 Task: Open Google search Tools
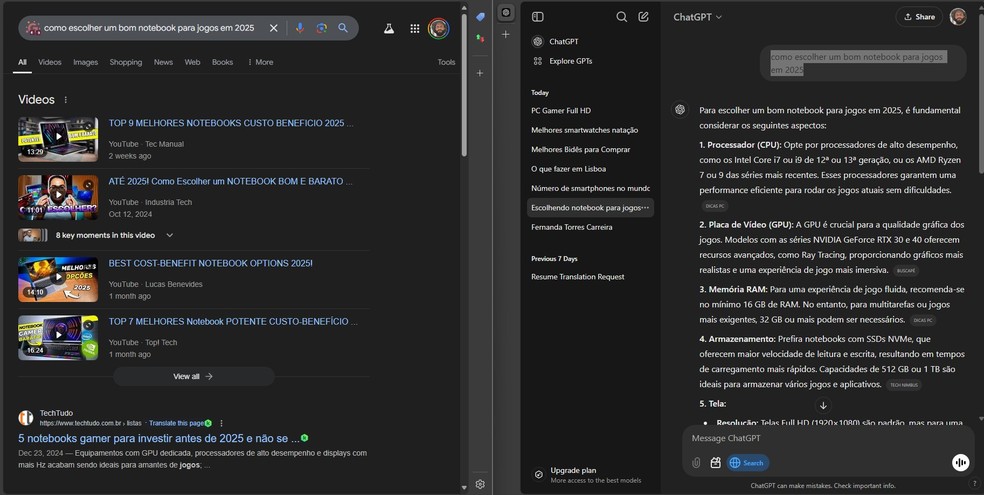(446, 62)
